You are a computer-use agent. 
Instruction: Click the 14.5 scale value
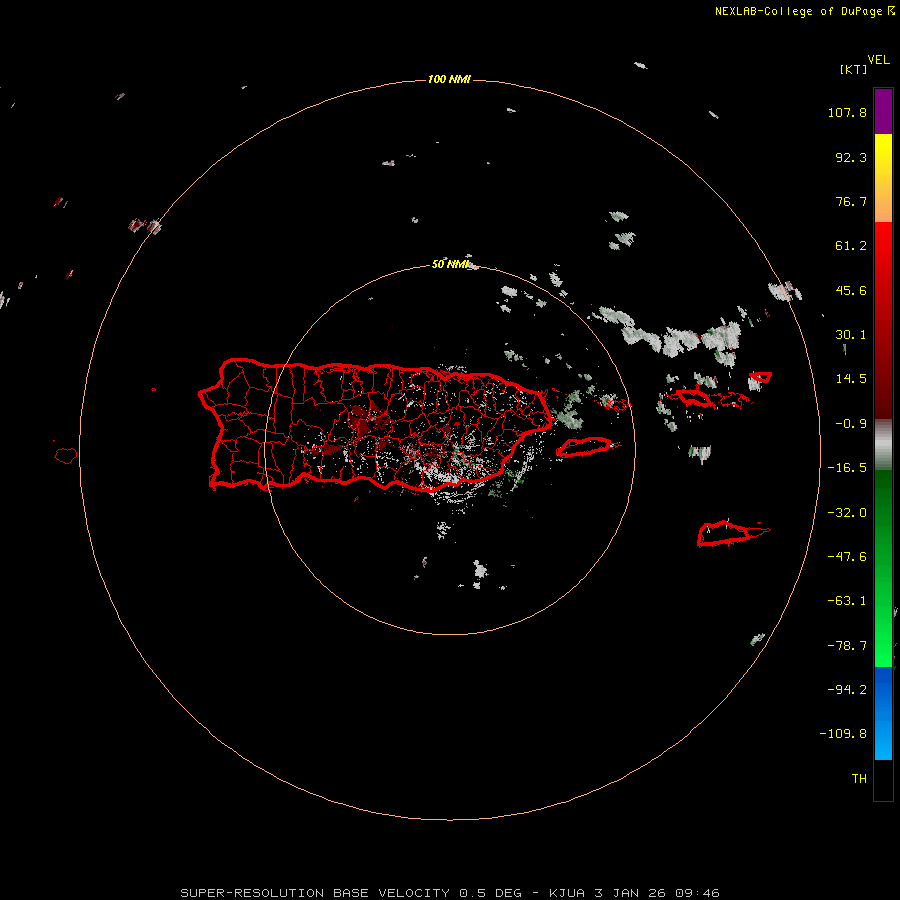click(x=851, y=379)
